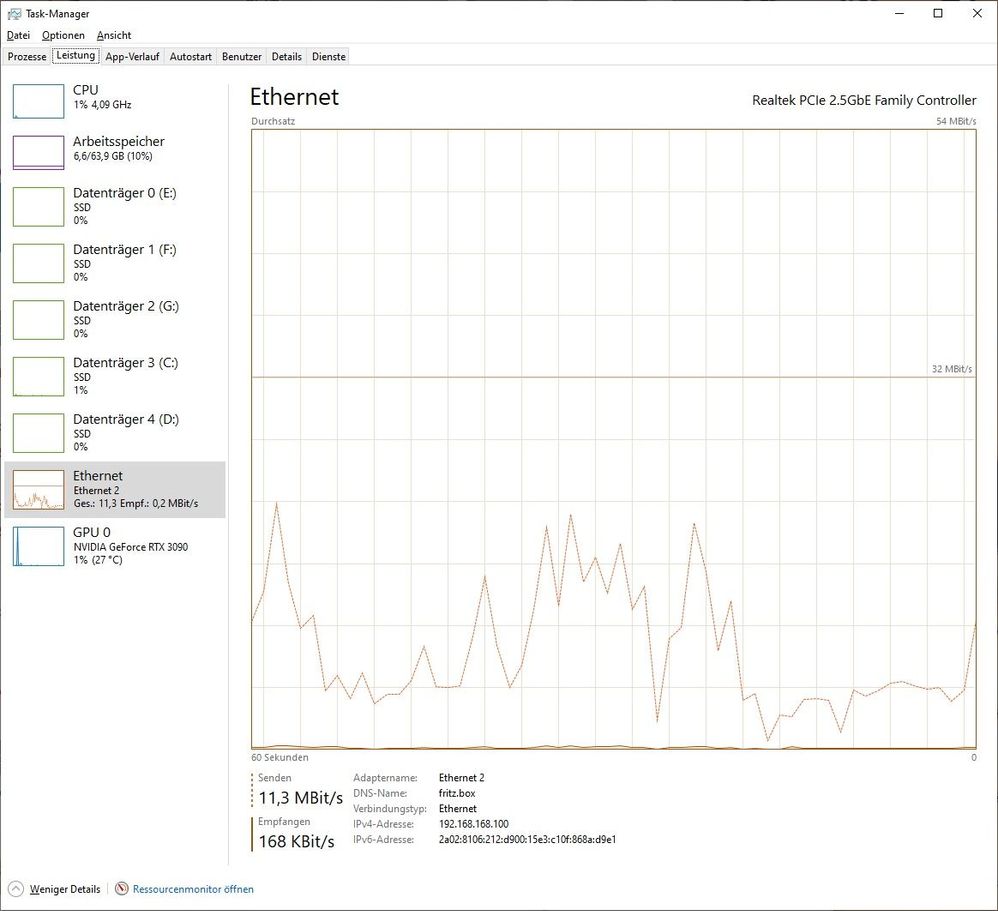The width and height of the screenshot is (998, 911).
Task: Select the Arbeitsspeicher label in sidebar
Action: 118,141
